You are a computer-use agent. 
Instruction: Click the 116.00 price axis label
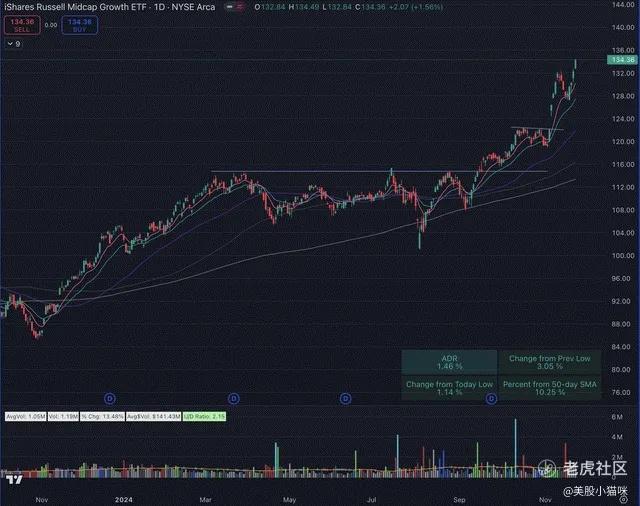[623, 164]
